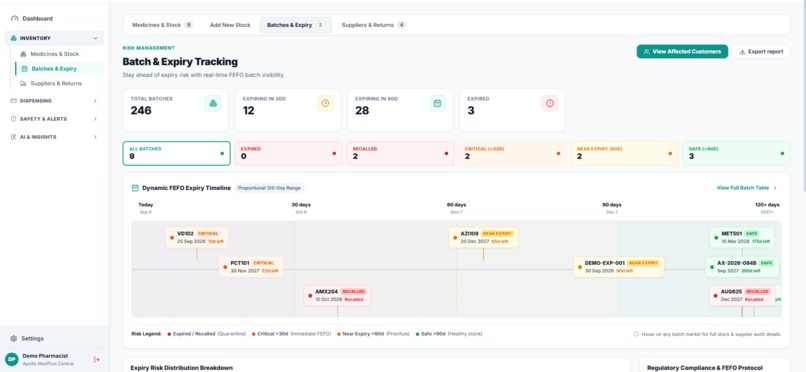Expand the AI & Insights section chevron

pos(95,137)
